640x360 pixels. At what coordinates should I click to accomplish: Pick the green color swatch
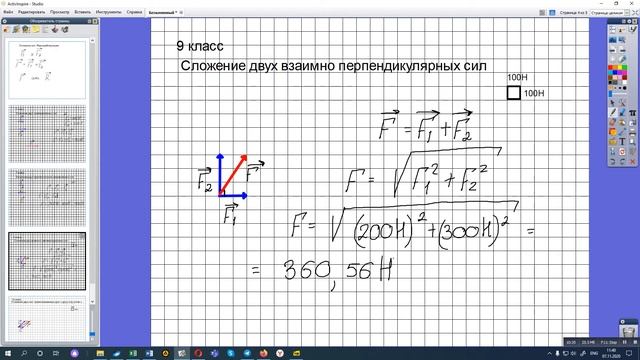(x=625, y=67)
